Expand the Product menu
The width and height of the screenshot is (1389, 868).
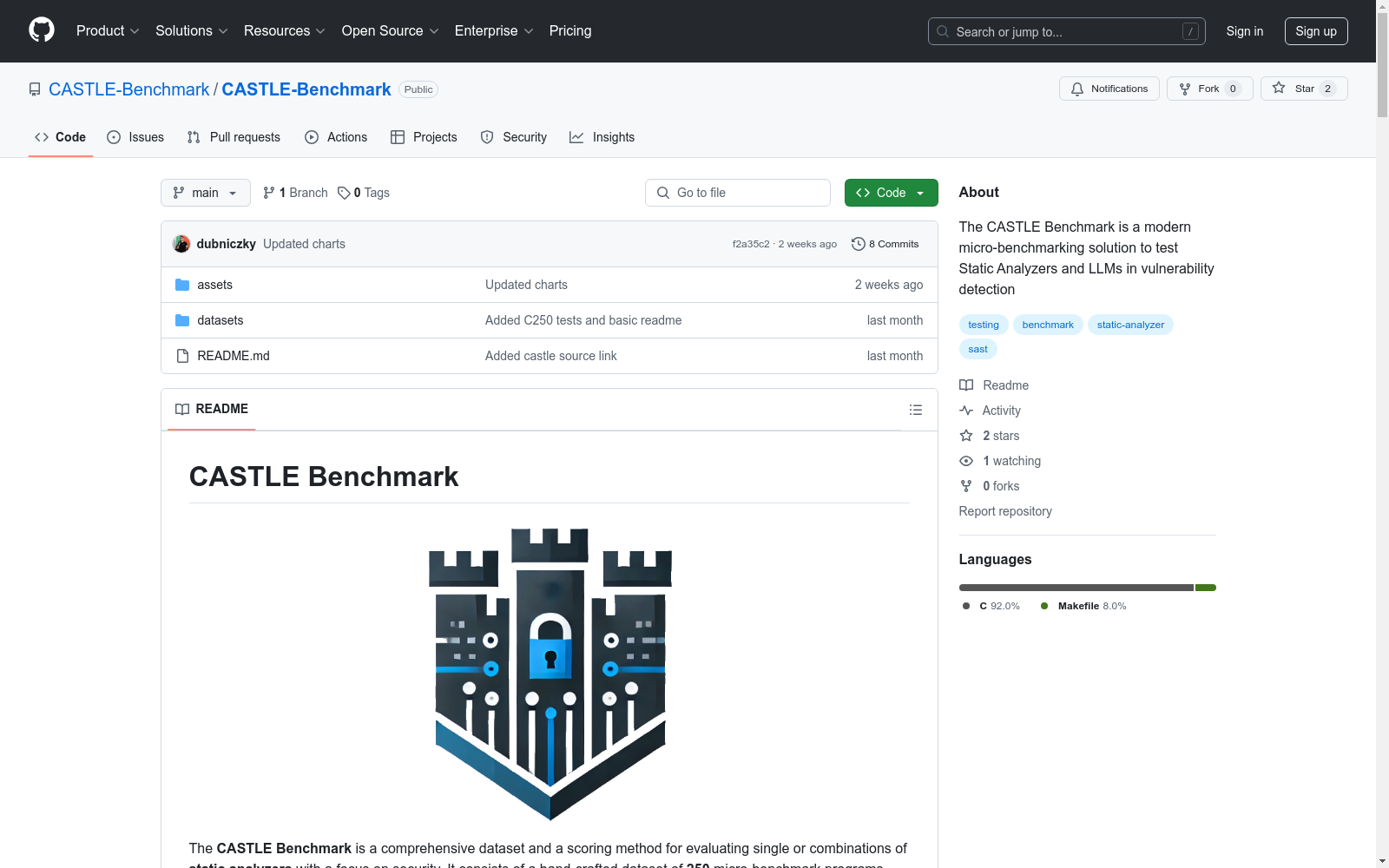pyautogui.click(x=108, y=31)
